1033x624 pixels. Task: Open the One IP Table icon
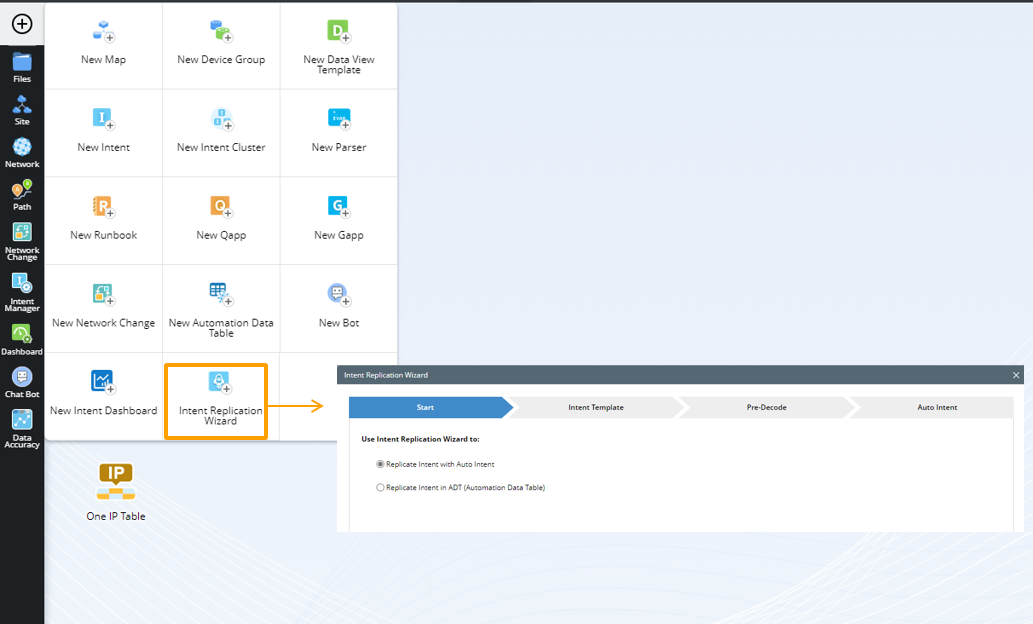[x=116, y=492]
